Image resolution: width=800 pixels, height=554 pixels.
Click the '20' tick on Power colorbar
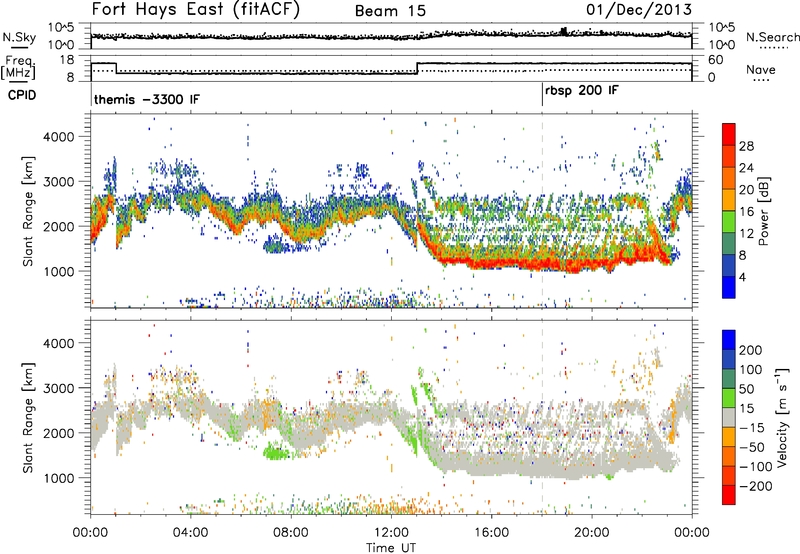[746, 190]
